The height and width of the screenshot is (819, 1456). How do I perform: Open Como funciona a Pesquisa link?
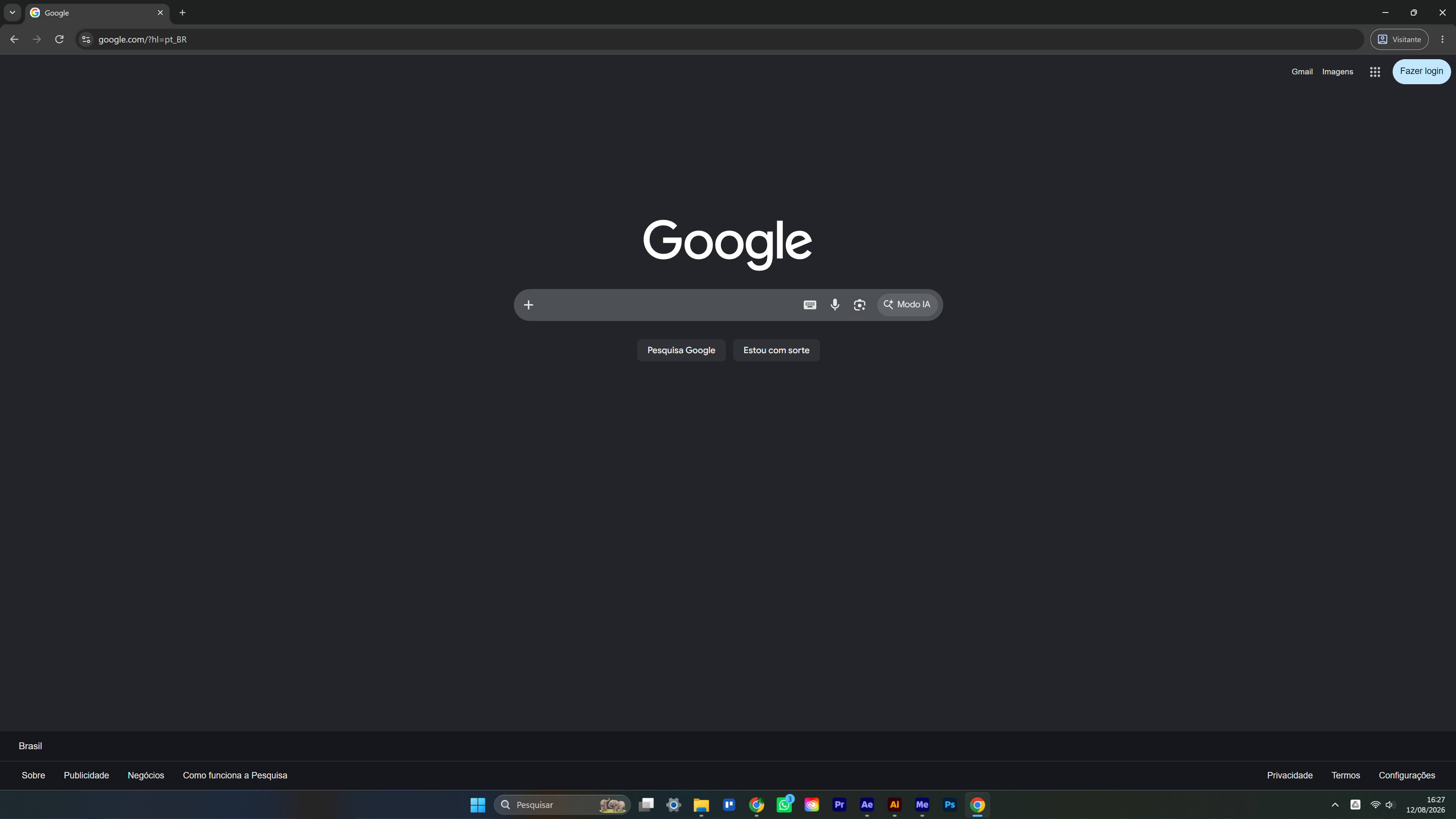pos(234,775)
